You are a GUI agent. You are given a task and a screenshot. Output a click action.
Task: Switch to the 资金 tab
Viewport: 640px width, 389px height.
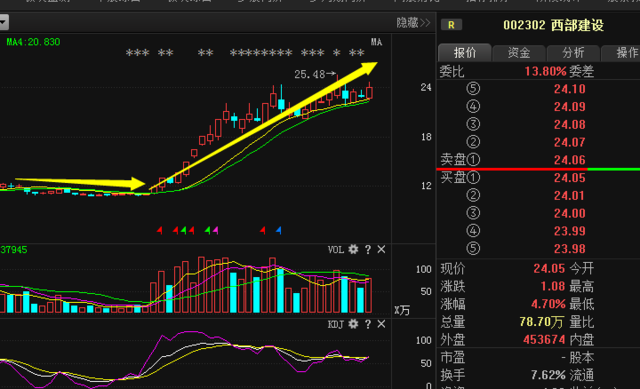[519, 53]
